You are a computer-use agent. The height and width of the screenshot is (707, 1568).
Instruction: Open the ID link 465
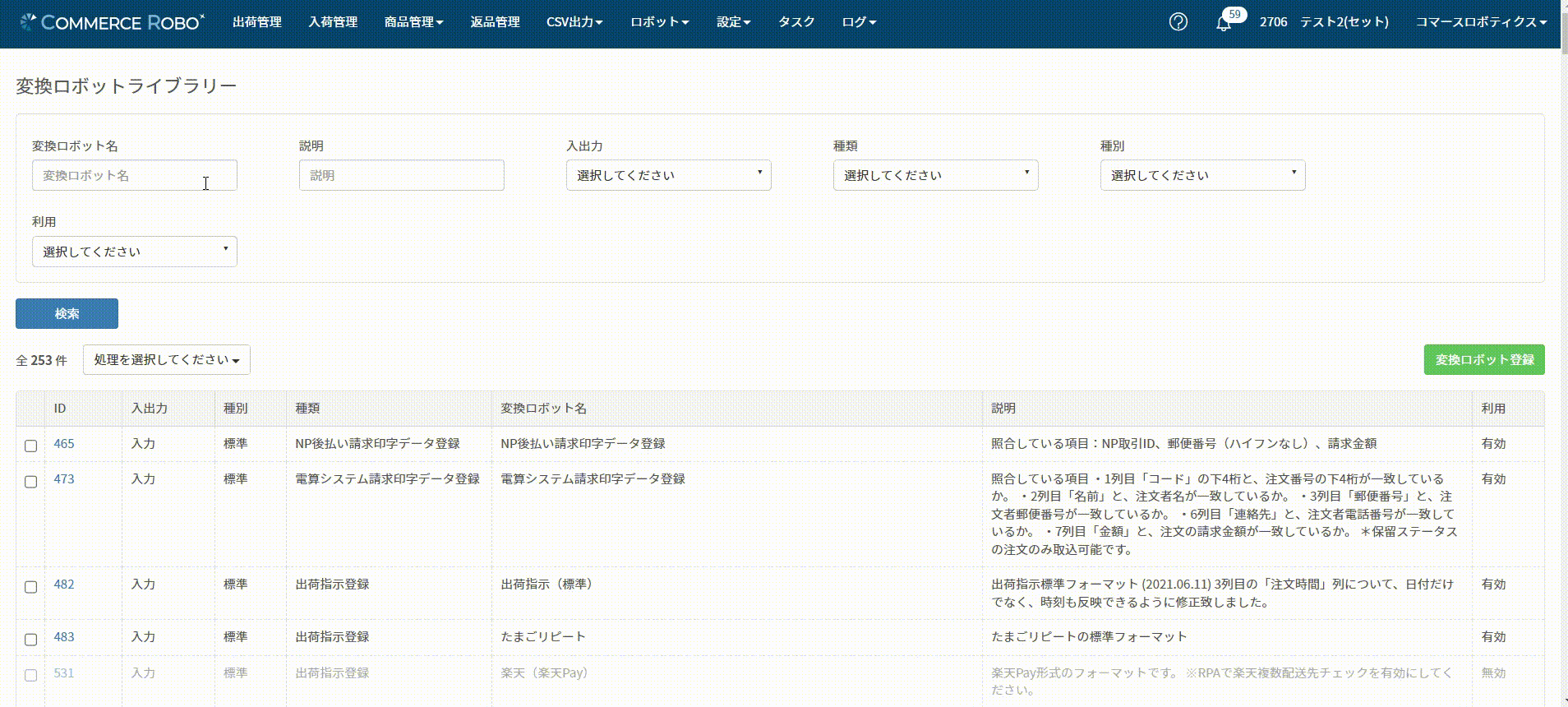click(x=64, y=444)
